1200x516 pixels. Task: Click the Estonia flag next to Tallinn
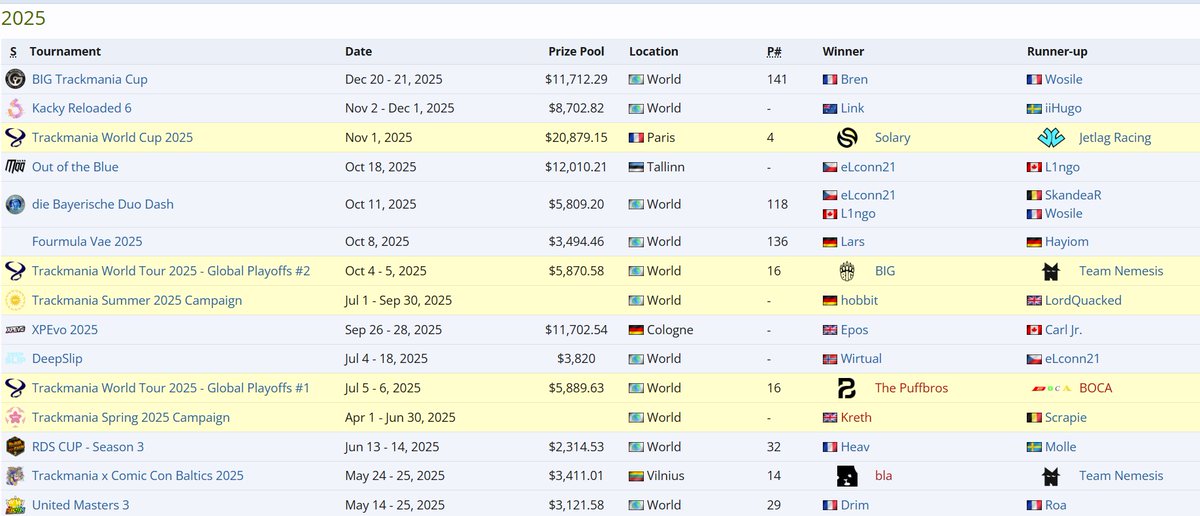[x=636, y=167]
